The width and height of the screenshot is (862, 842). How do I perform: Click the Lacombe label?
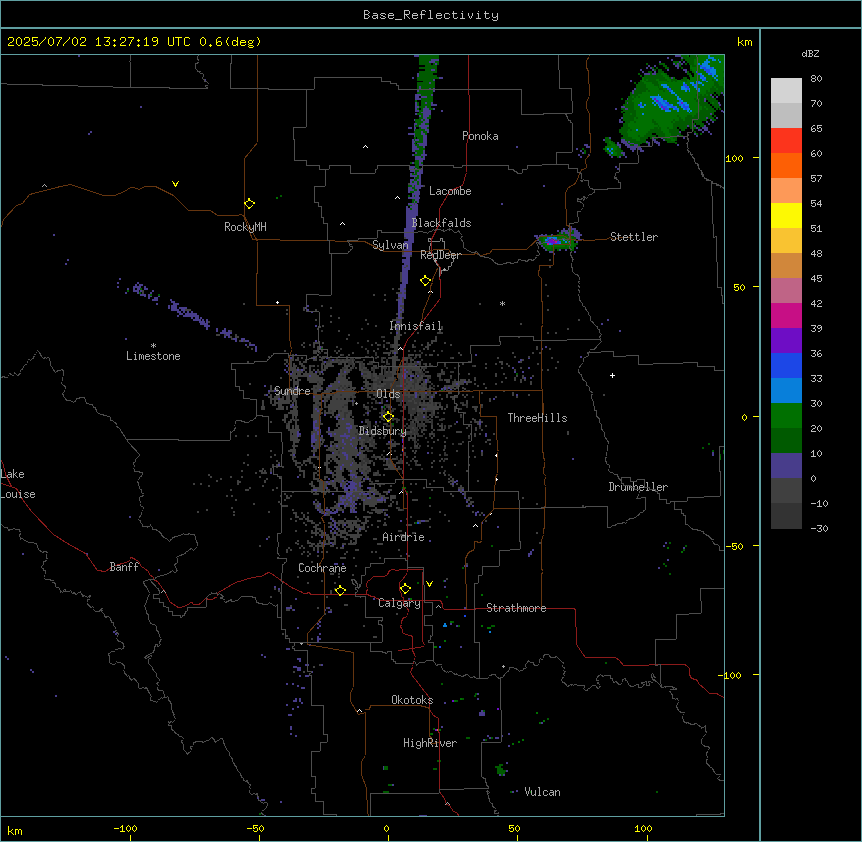pos(450,191)
